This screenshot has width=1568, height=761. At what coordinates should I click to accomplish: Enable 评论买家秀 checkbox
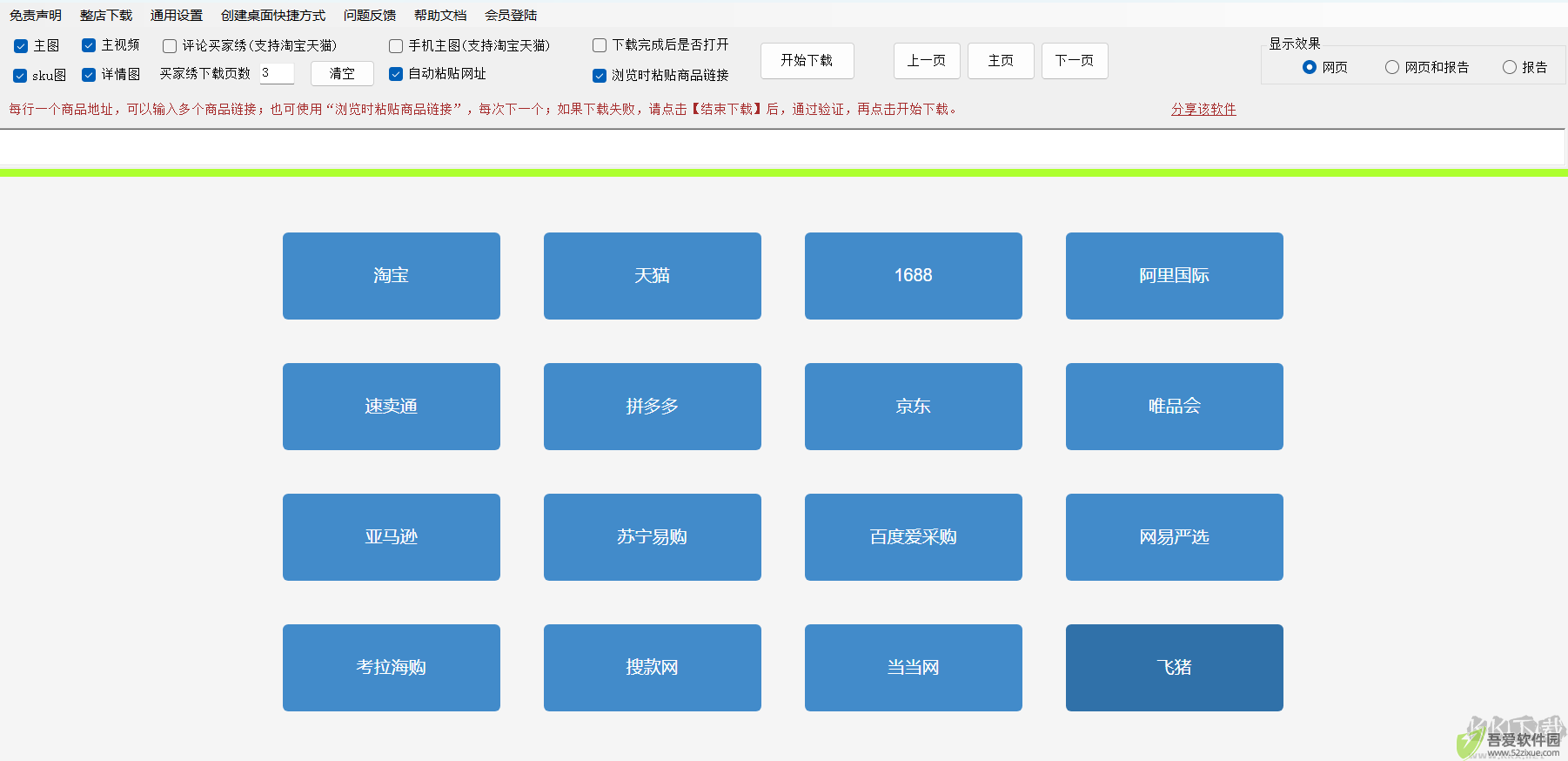170,46
